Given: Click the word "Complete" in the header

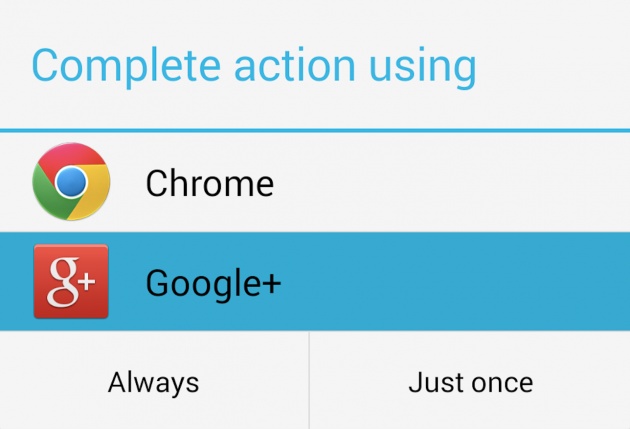Looking at the screenshot, I should pyautogui.click(x=126, y=66).
